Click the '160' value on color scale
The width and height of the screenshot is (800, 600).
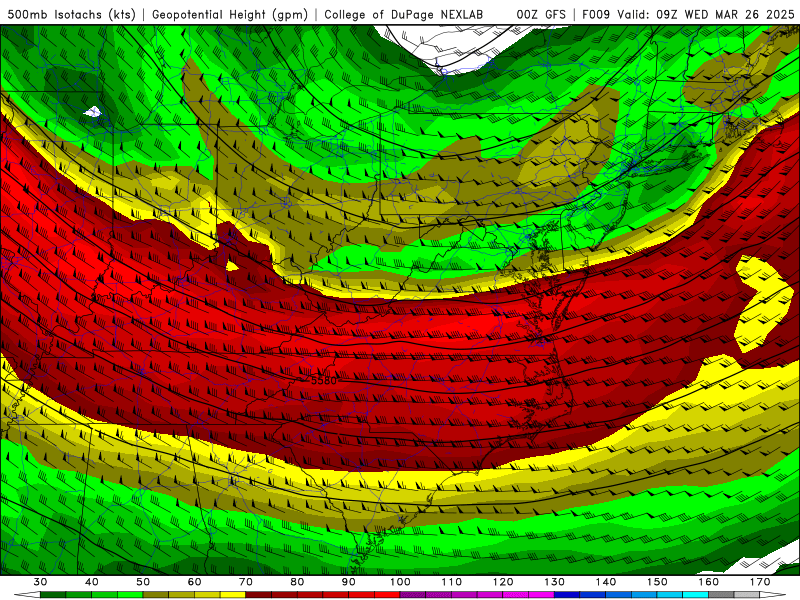tap(709, 582)
